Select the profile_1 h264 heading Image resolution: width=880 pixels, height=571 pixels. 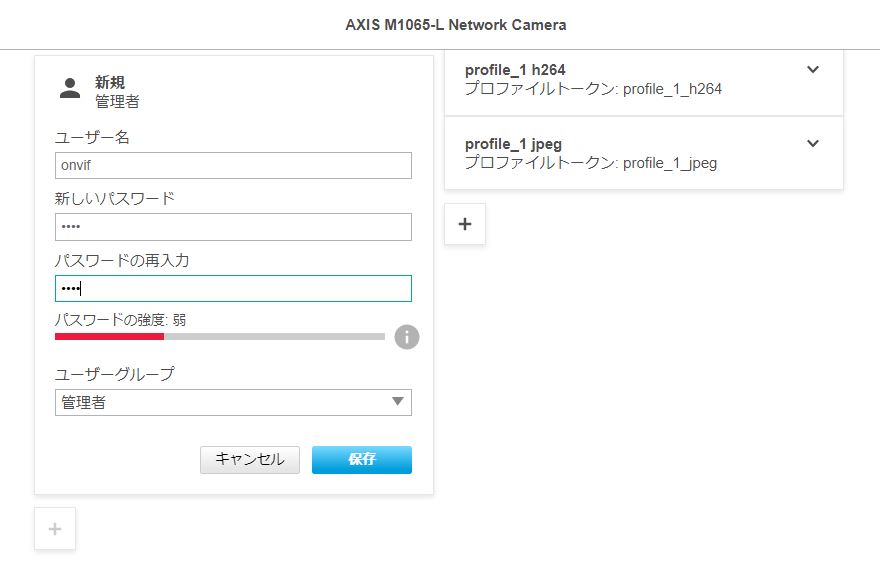pyautogui.click(x=515, y=70)
